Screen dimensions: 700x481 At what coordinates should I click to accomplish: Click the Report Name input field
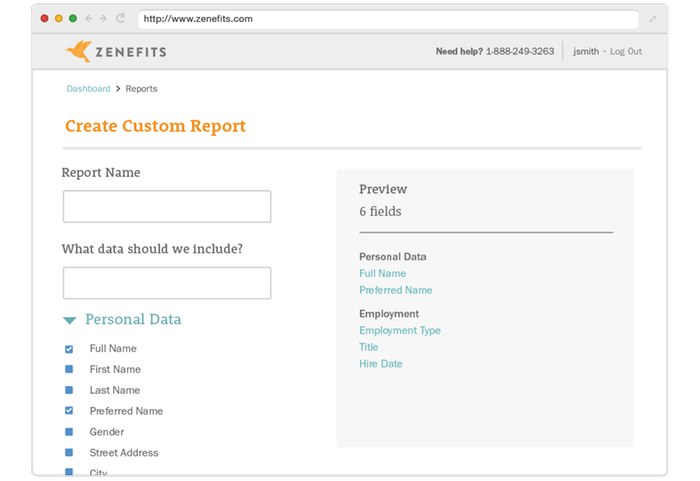tap(167, 206)
